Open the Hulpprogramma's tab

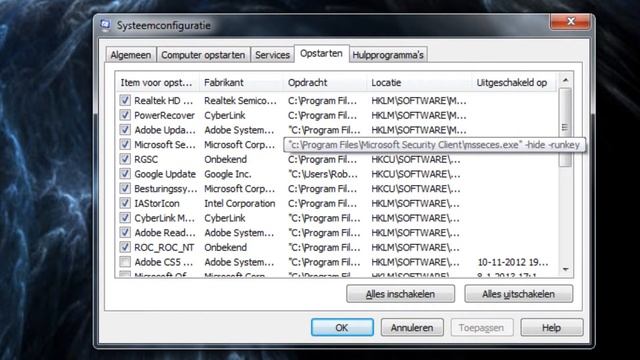pyautogui.click(x=388, y=55)
